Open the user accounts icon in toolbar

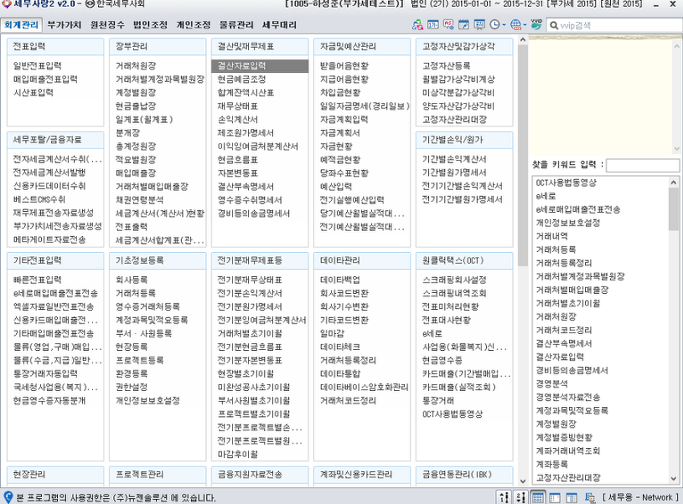click(x=417, y=25)
